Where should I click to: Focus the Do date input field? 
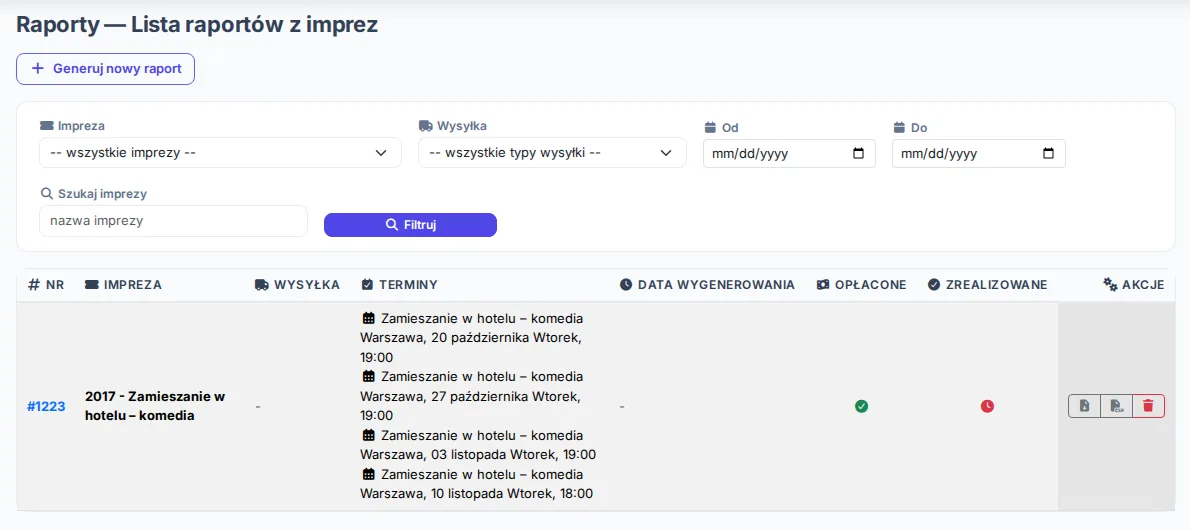(x=978, y=153)
